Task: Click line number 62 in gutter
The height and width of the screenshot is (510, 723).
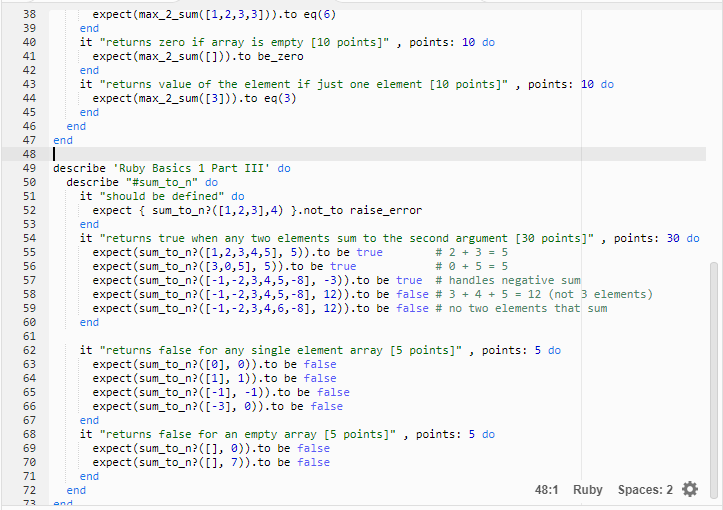Action: (29, 350)
